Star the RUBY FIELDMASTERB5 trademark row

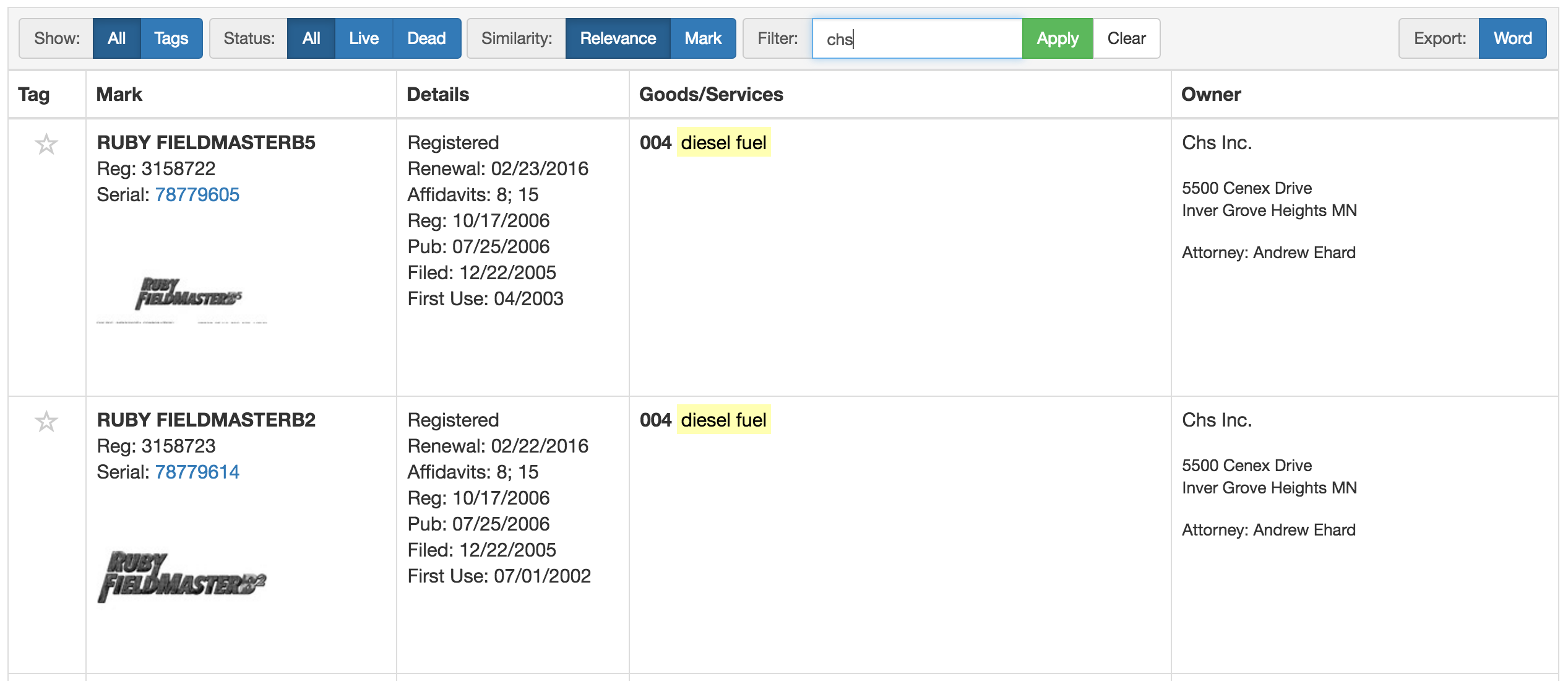coord(46,144)
